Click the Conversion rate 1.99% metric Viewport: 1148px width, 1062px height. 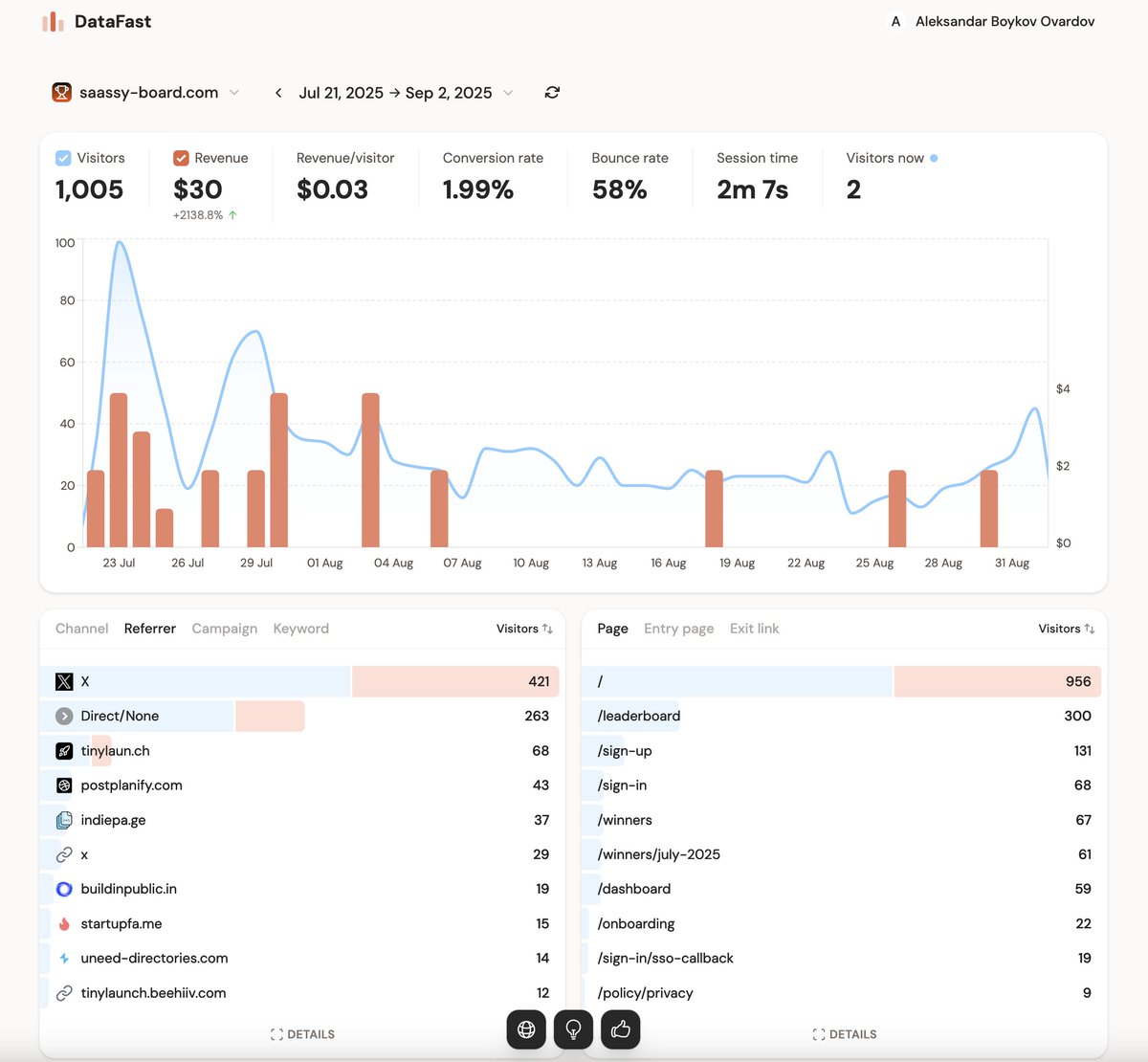point(493,177)
